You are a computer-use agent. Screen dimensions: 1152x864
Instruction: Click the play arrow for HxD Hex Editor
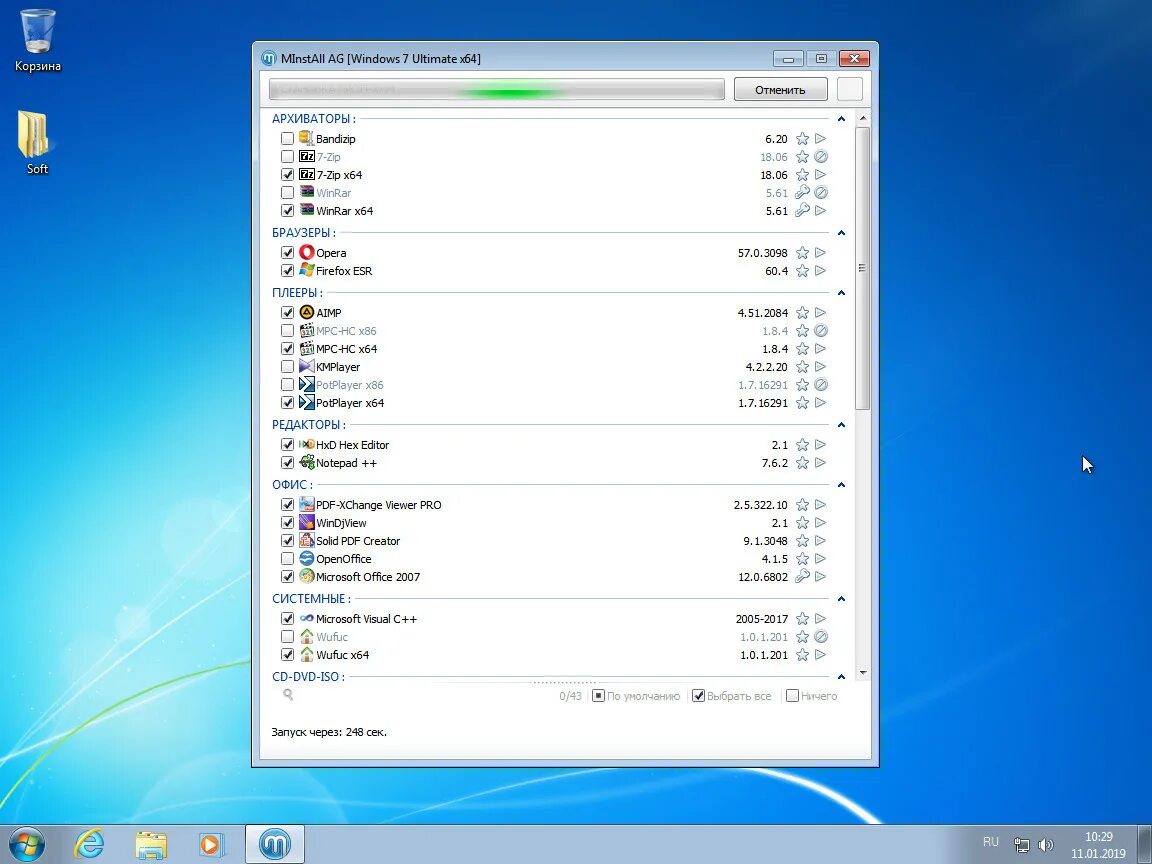[821, 444]
